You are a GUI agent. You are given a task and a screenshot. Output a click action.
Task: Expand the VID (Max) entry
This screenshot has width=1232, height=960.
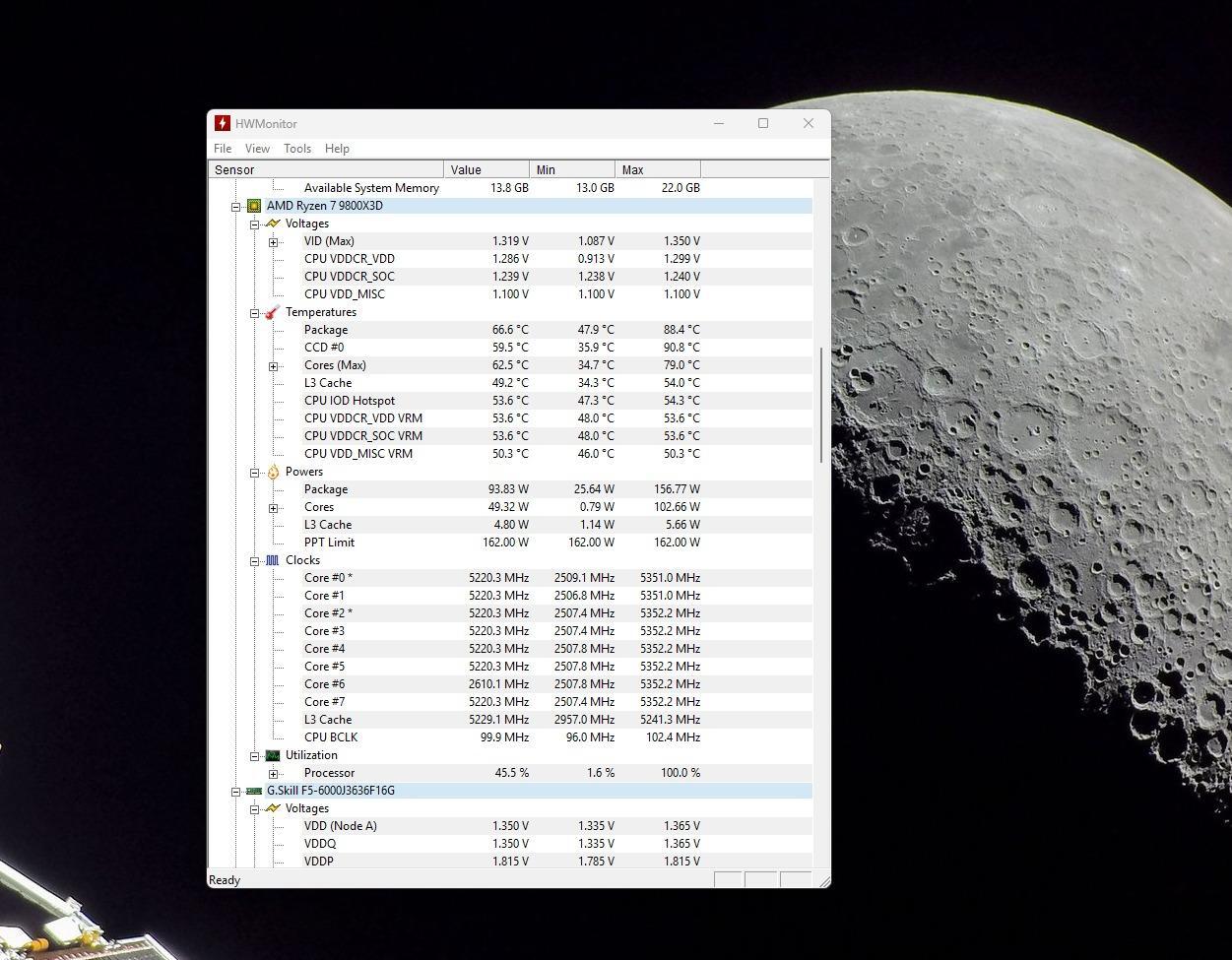[x=274, y=242]
